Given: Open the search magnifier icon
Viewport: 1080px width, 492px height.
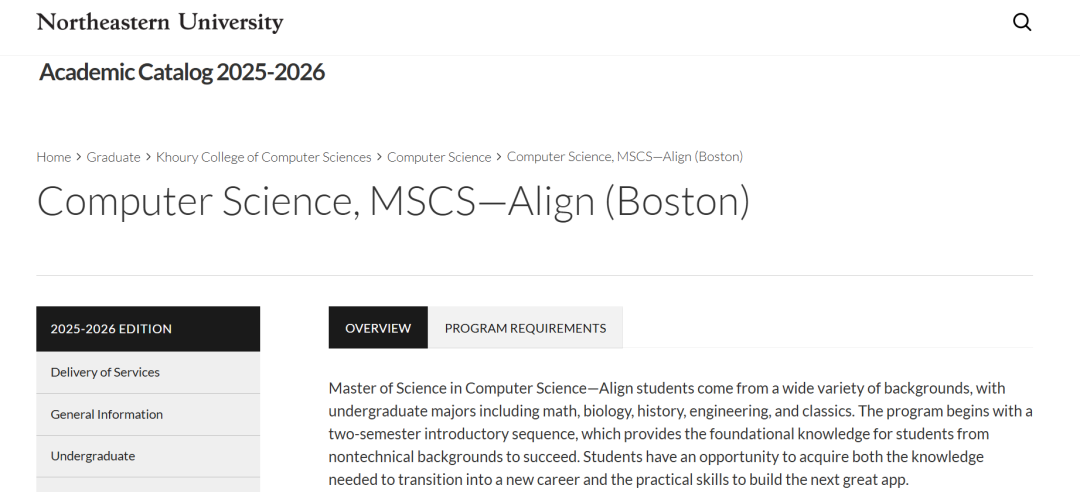Looking at the screenshot, I should 1021,22.
